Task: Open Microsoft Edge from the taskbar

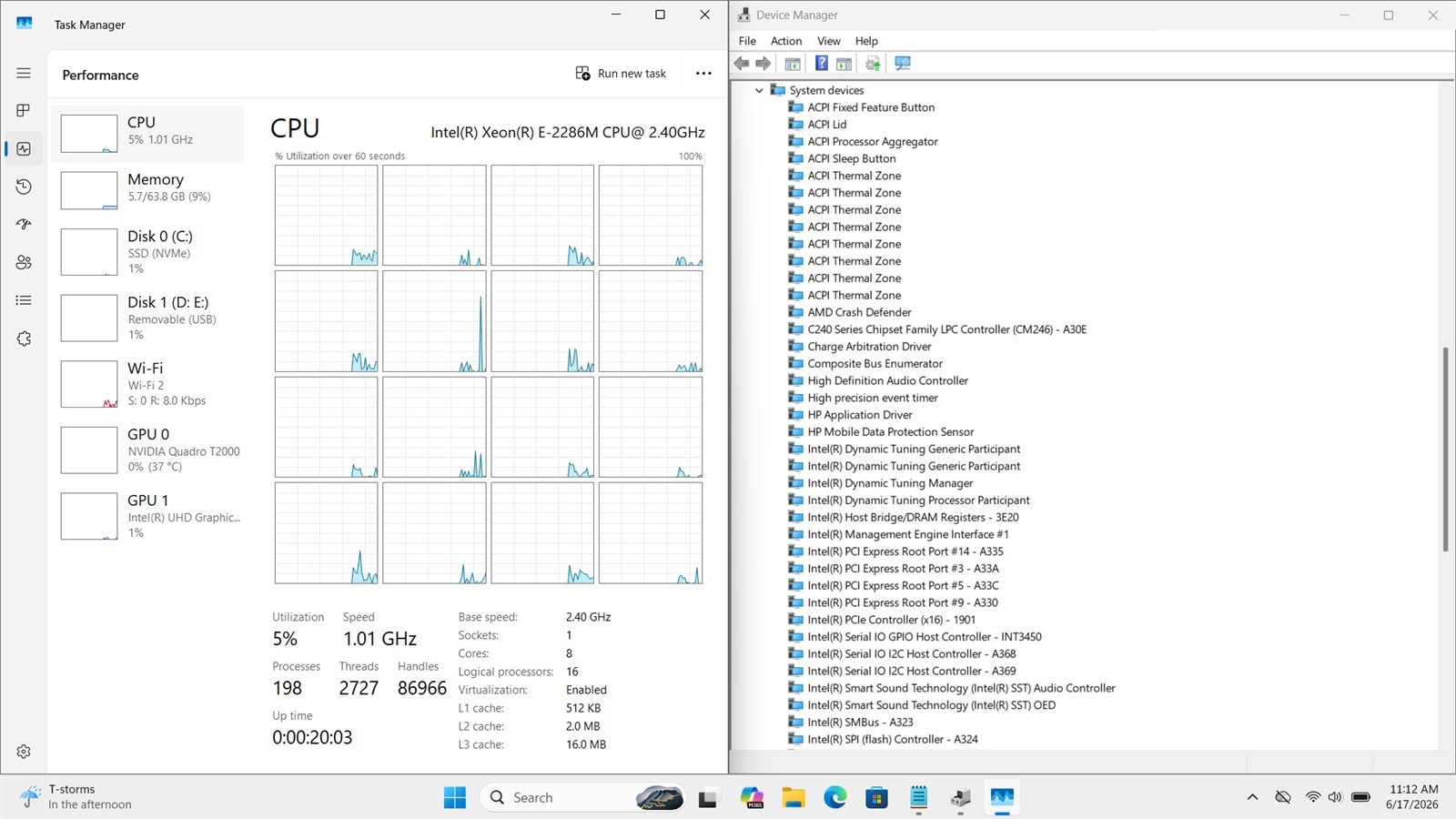Action: [835, 798]
